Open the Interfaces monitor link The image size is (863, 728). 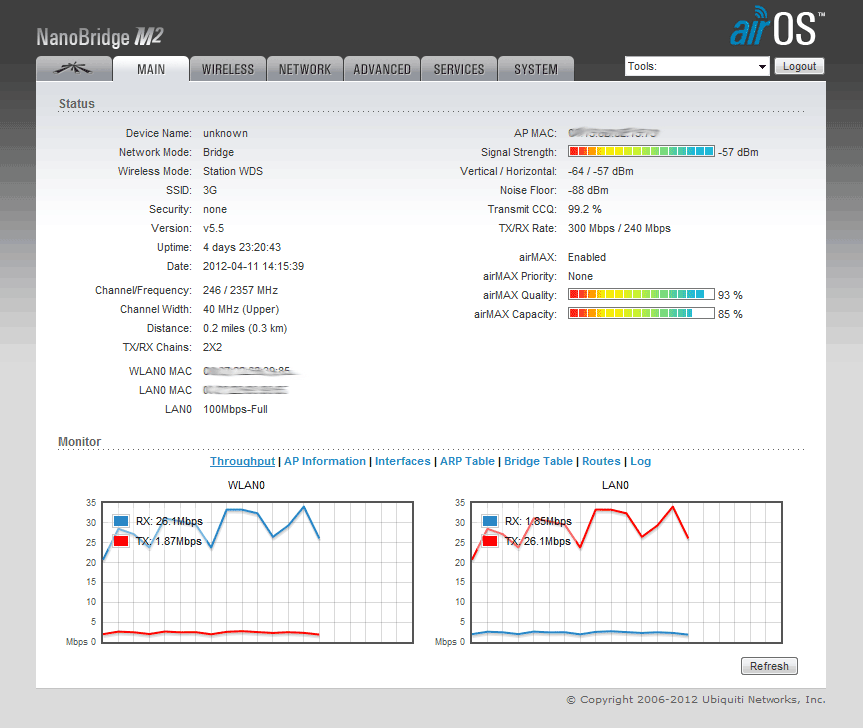pyautogui.click(x=402, y=461)
